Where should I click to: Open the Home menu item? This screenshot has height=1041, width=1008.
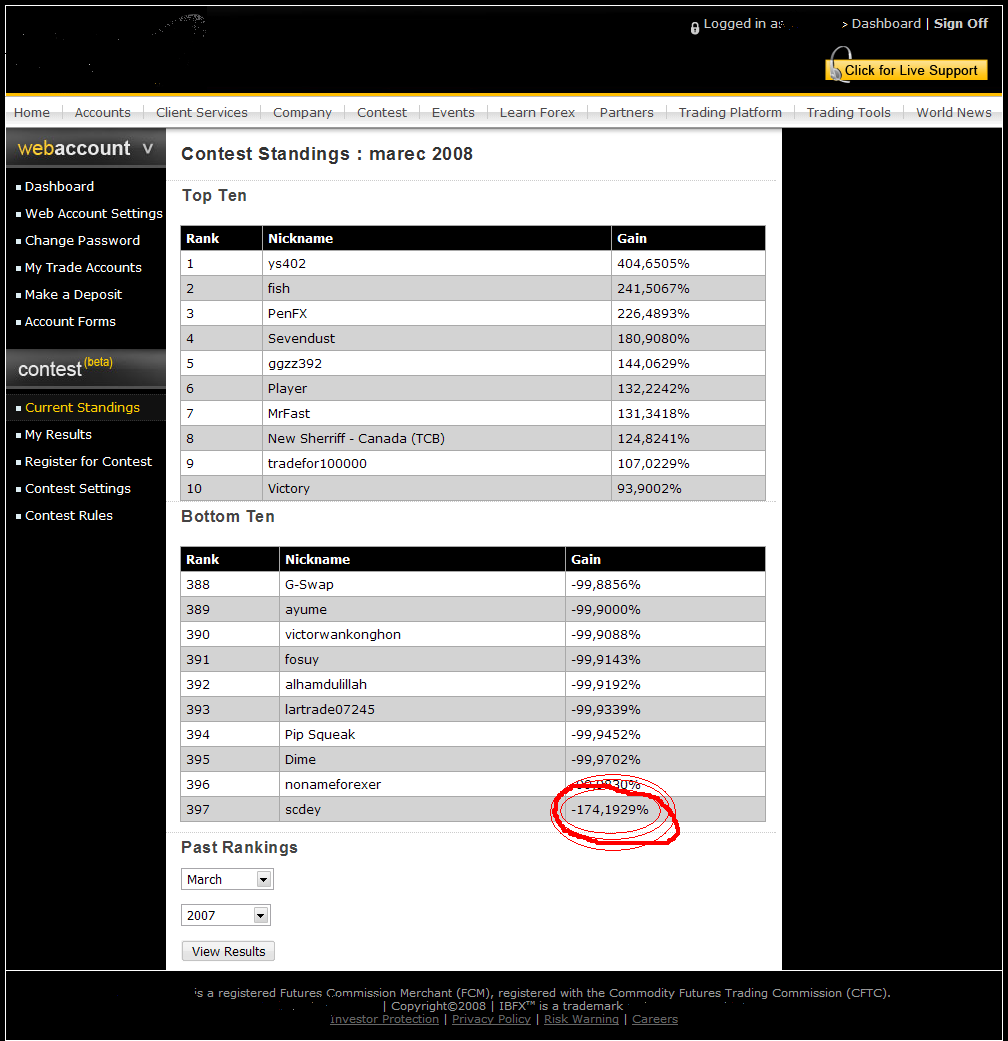(32, 113)
